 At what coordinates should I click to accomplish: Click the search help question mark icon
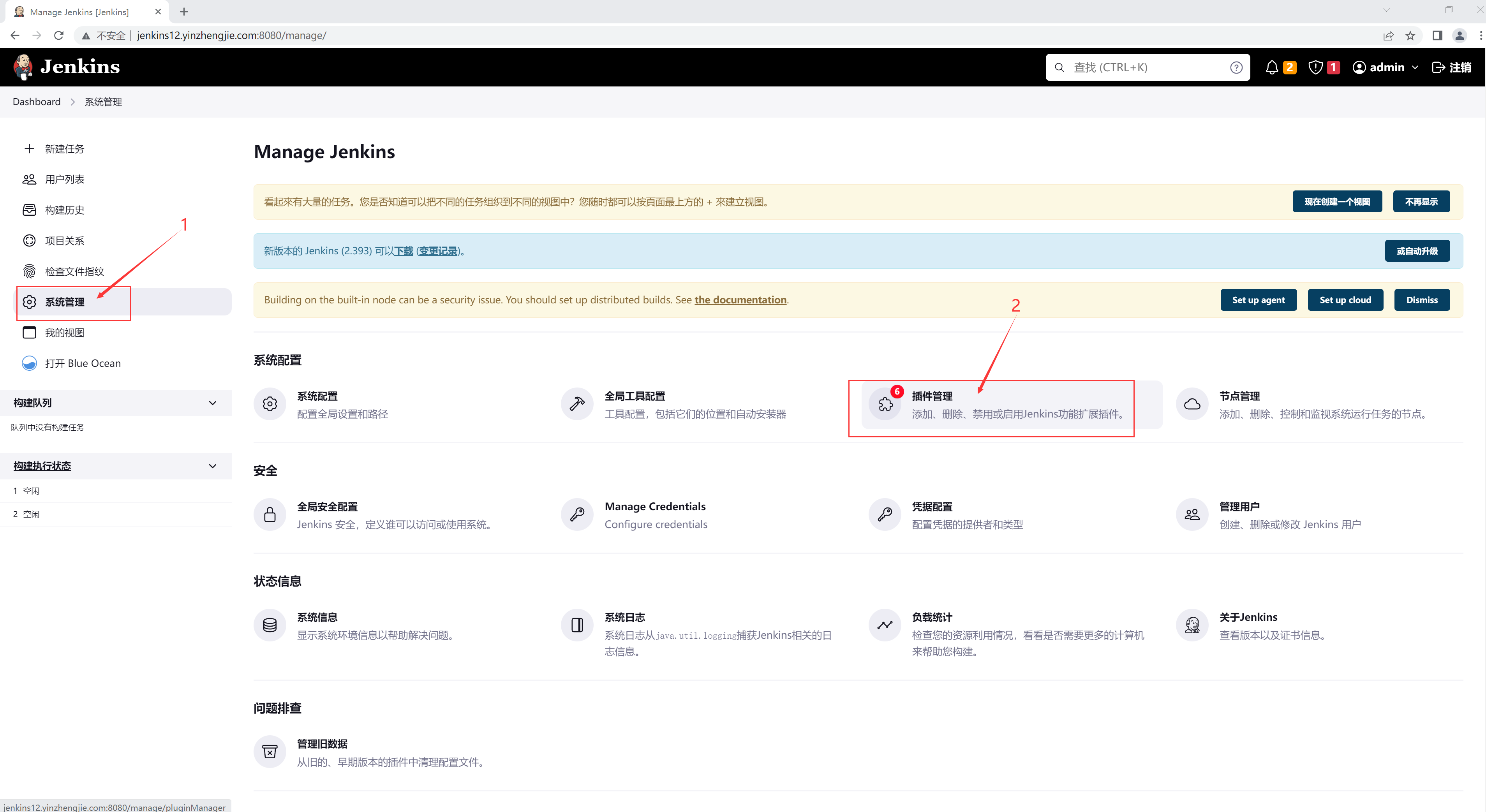(1236, 67)
